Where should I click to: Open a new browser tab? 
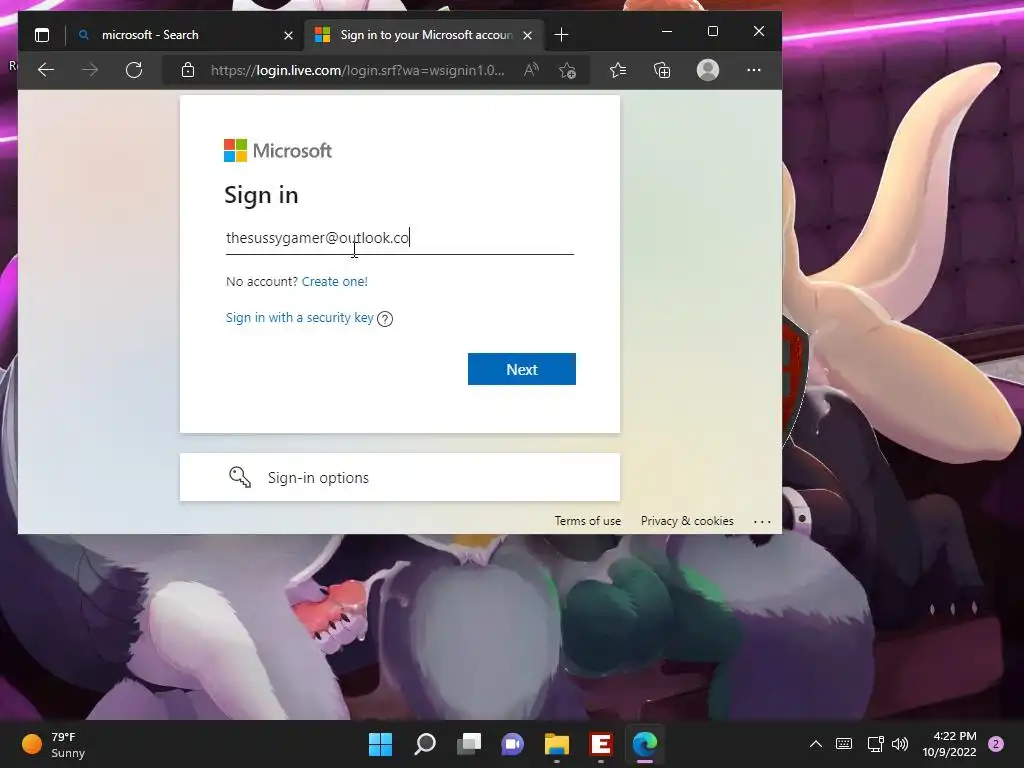coord(561,35)
